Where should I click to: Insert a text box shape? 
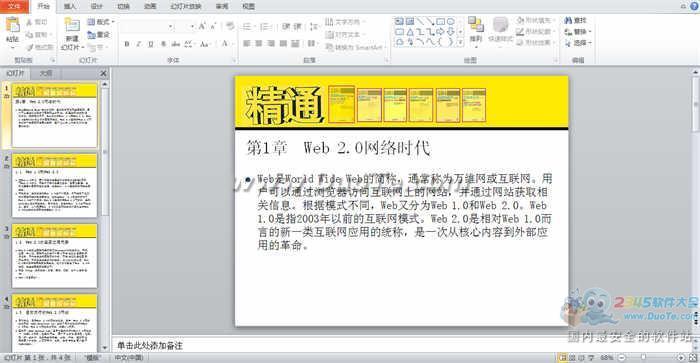(x=399, y=21)
